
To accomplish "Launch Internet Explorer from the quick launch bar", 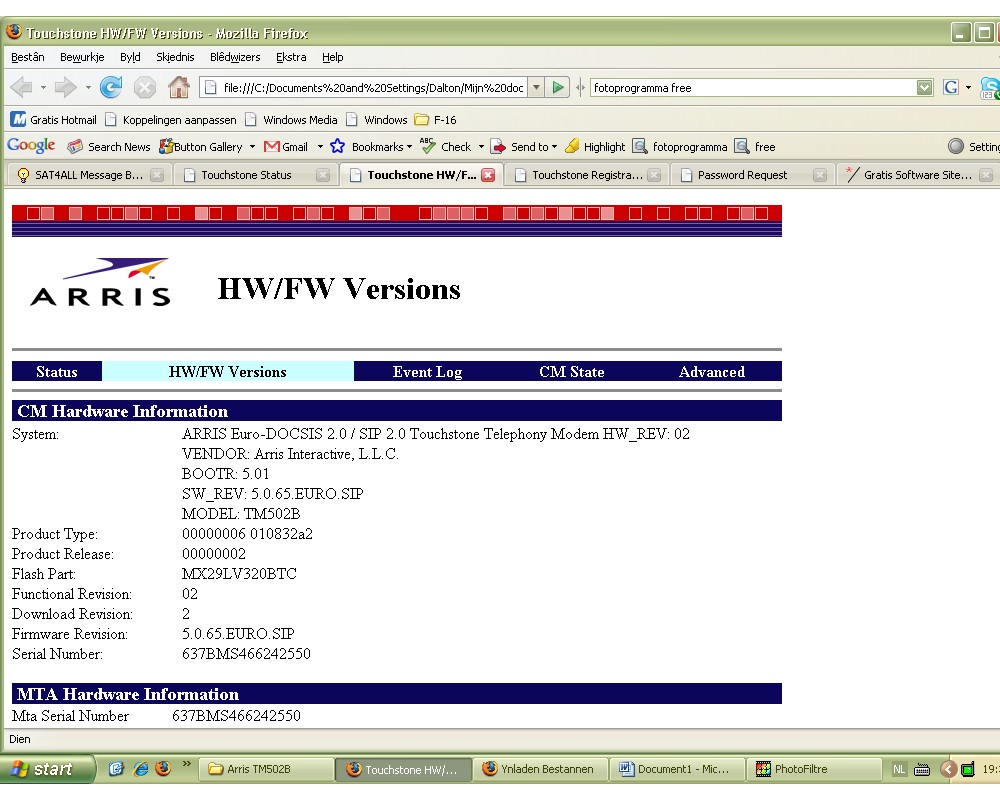I will click(x=140, y=769).
